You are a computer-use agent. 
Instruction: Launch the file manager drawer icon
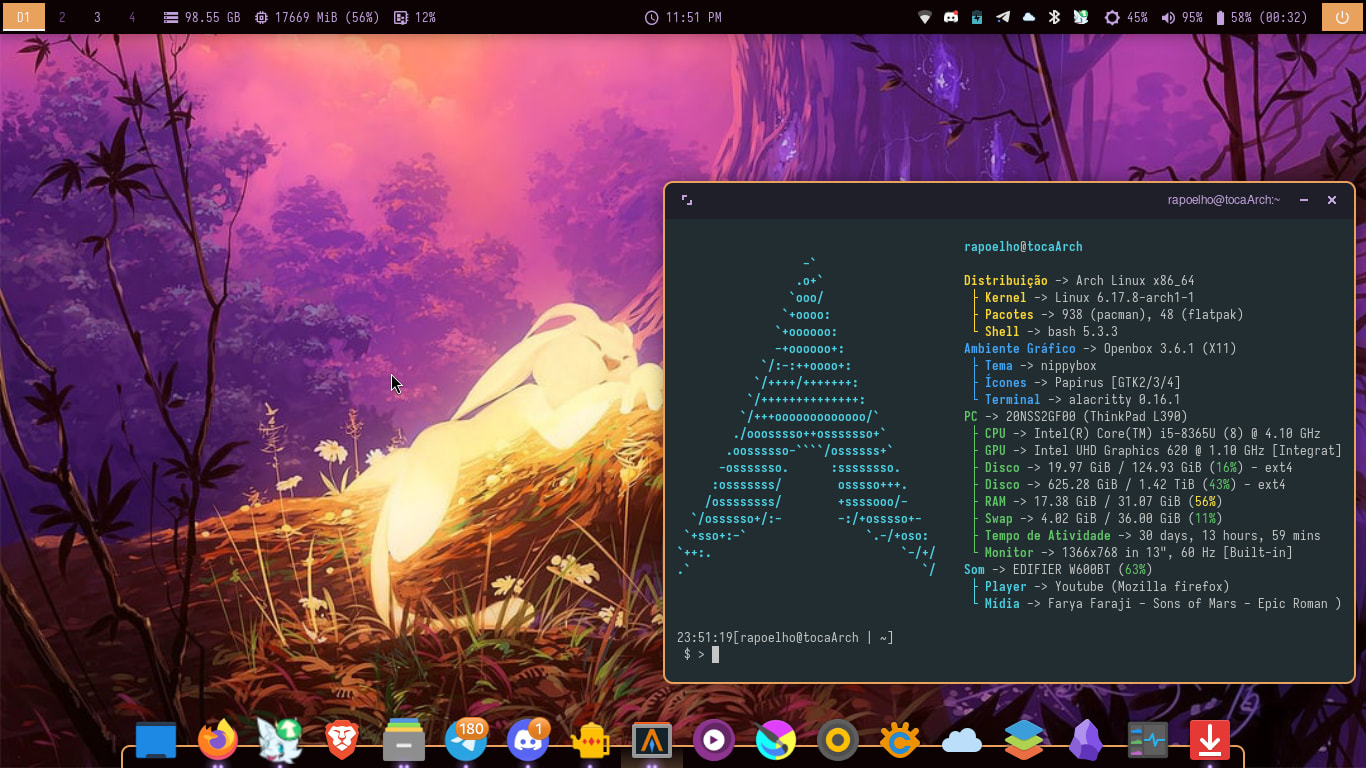pos(404,741)
